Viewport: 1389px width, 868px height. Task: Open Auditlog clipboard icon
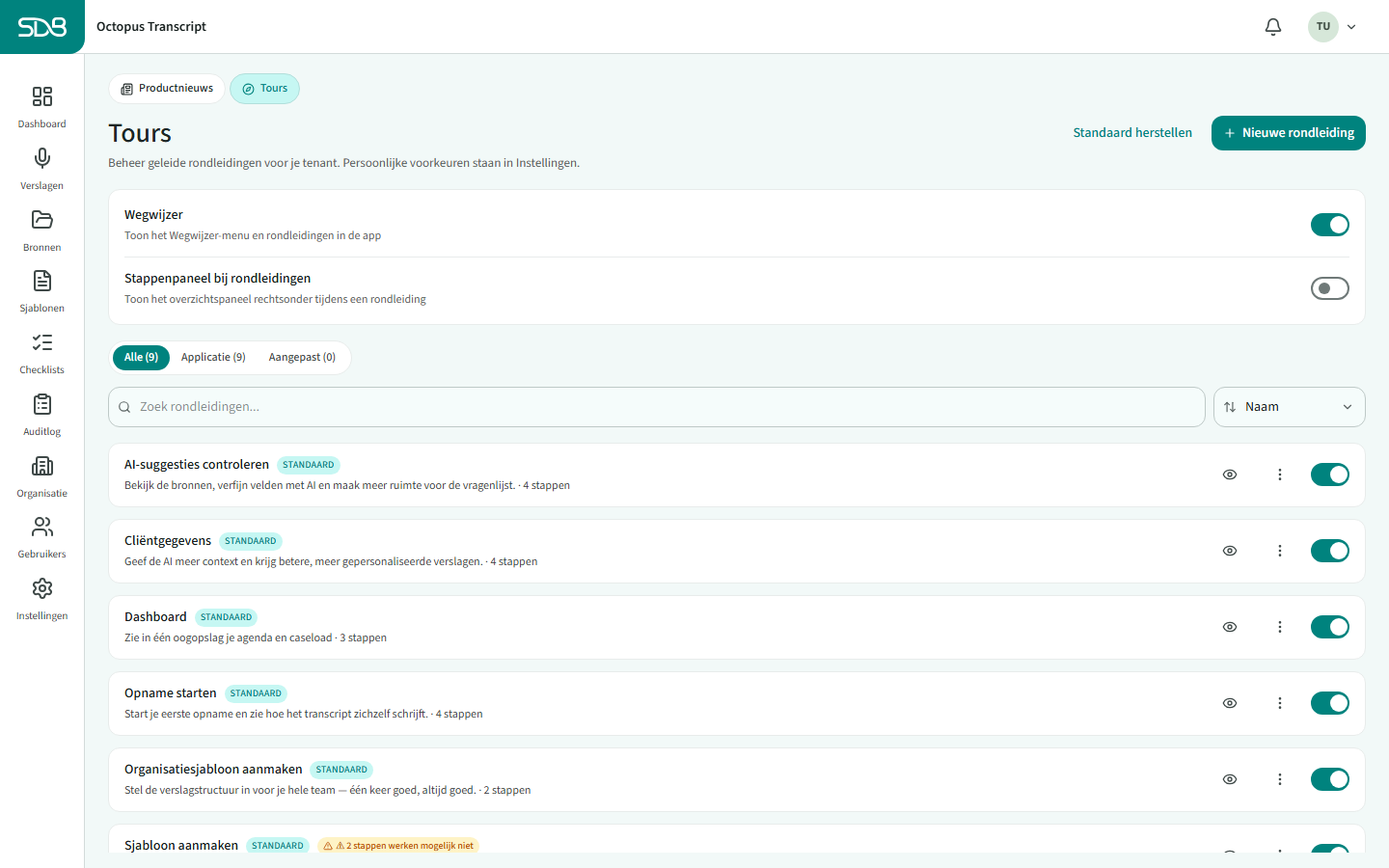point(41,404)
